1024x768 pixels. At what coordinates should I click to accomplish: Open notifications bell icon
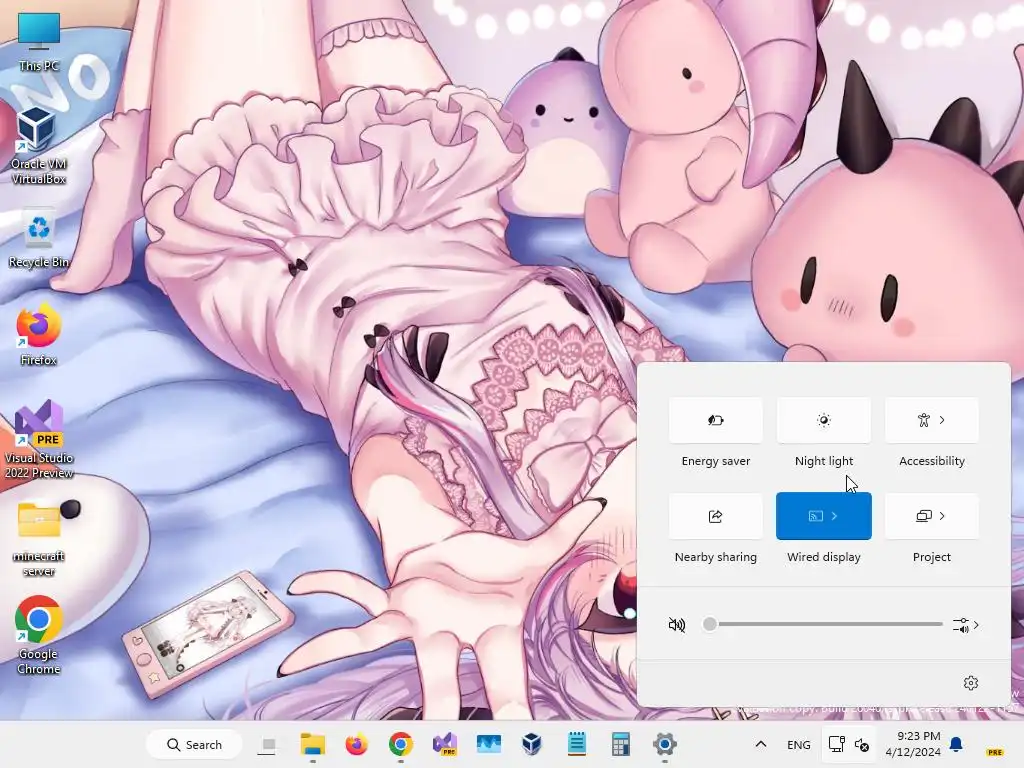(x=956, y=744)
